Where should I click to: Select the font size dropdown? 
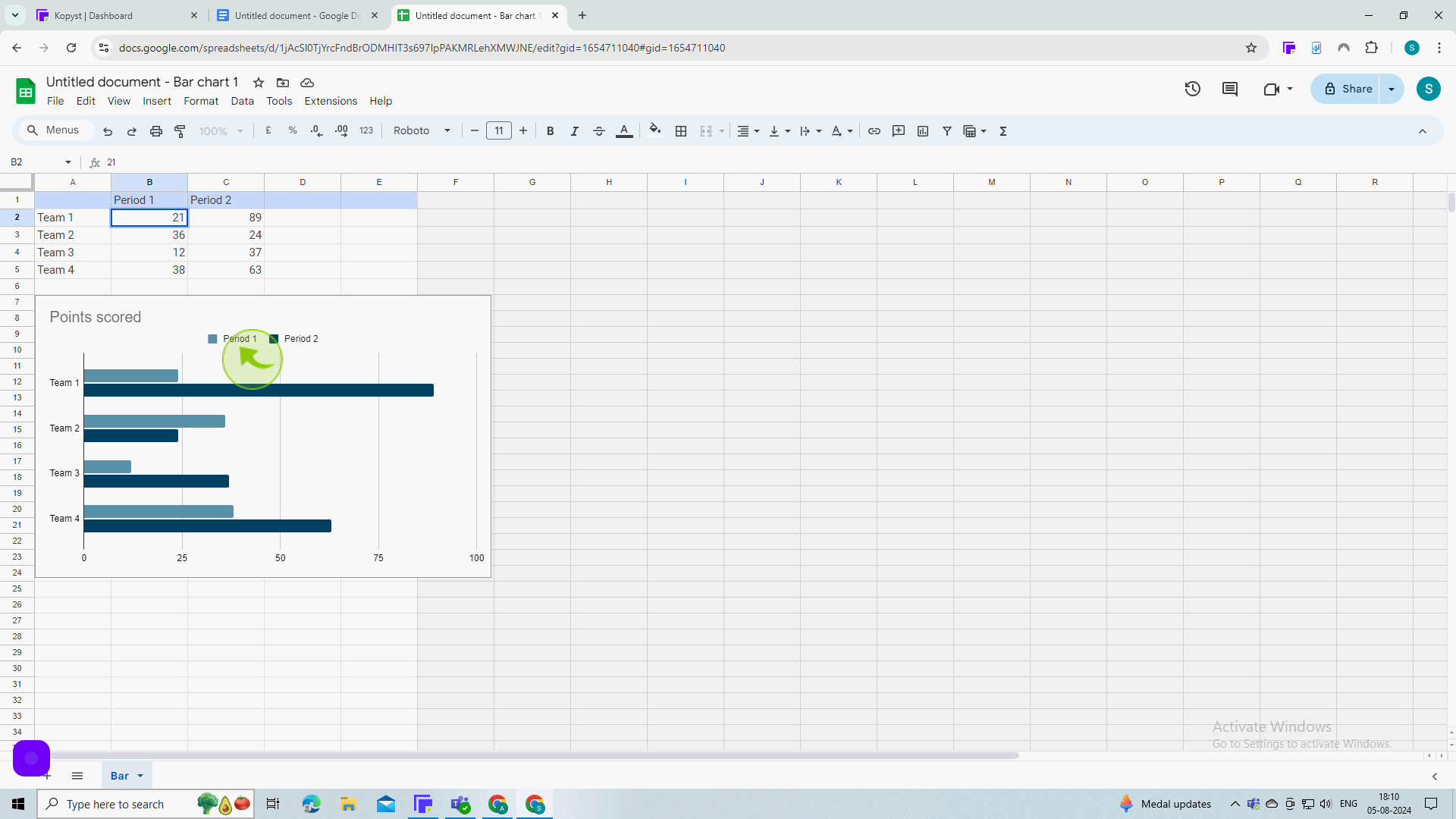click(x=499, y=131)
